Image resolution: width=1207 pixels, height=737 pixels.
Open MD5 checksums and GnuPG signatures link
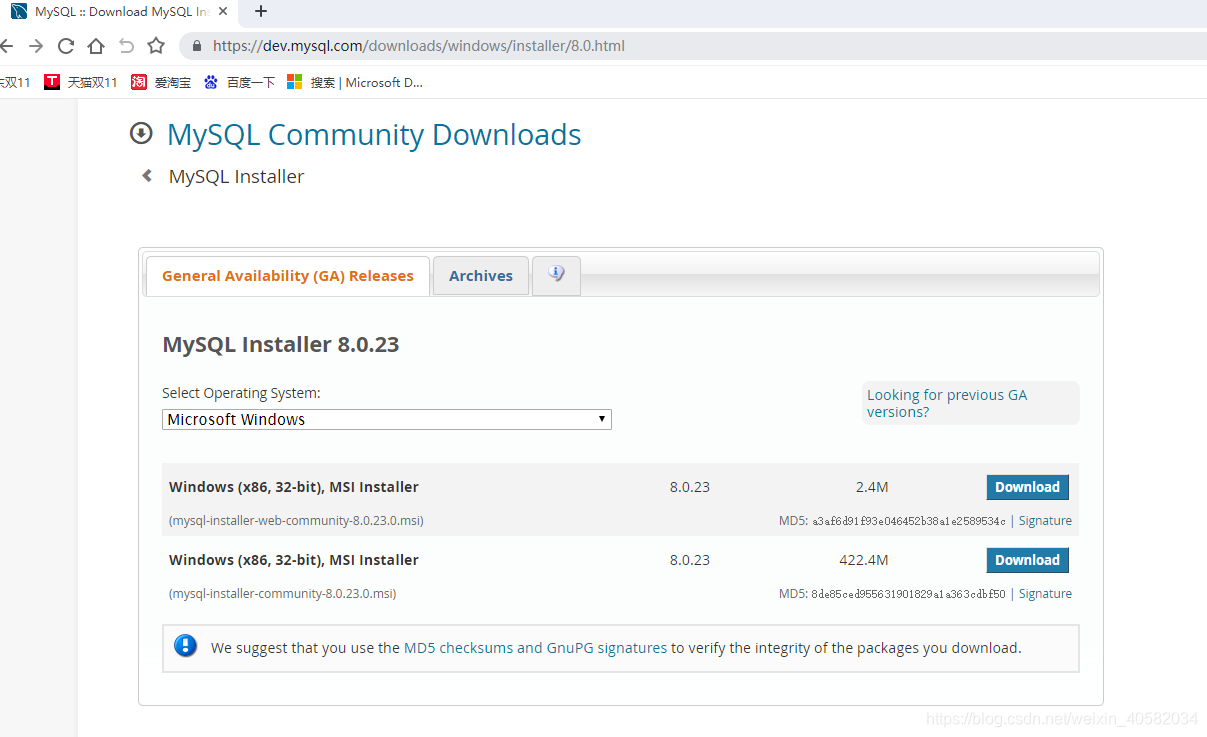tap(535, 648)
